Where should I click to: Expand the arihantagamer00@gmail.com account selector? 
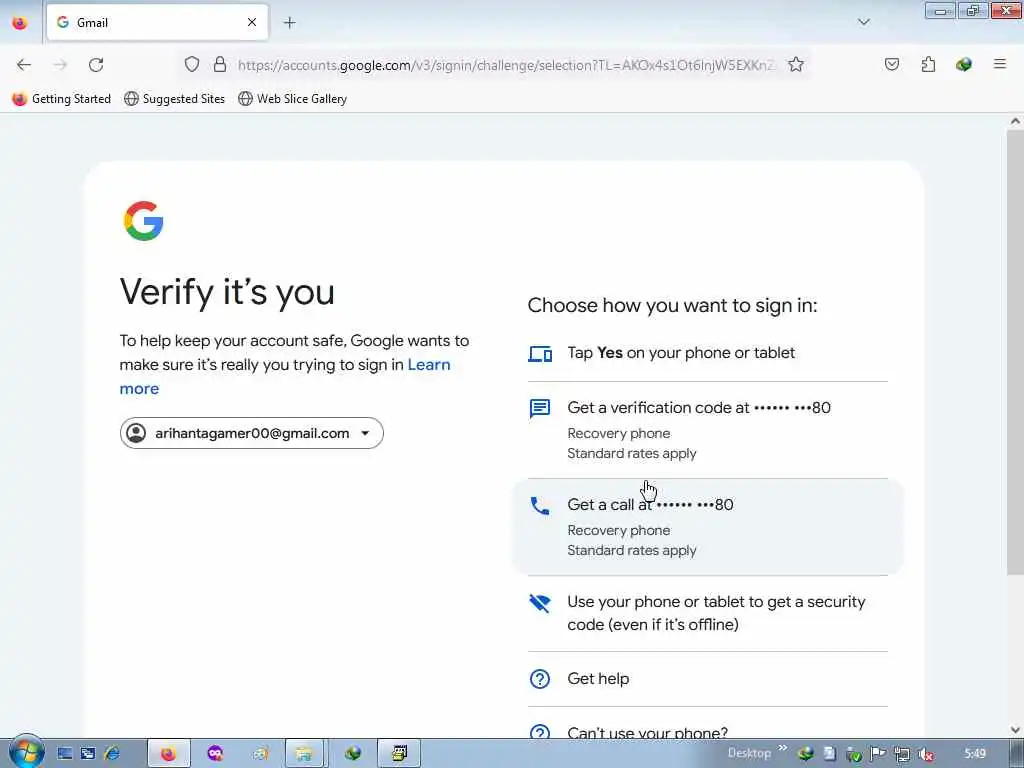[x=251, y=433]
